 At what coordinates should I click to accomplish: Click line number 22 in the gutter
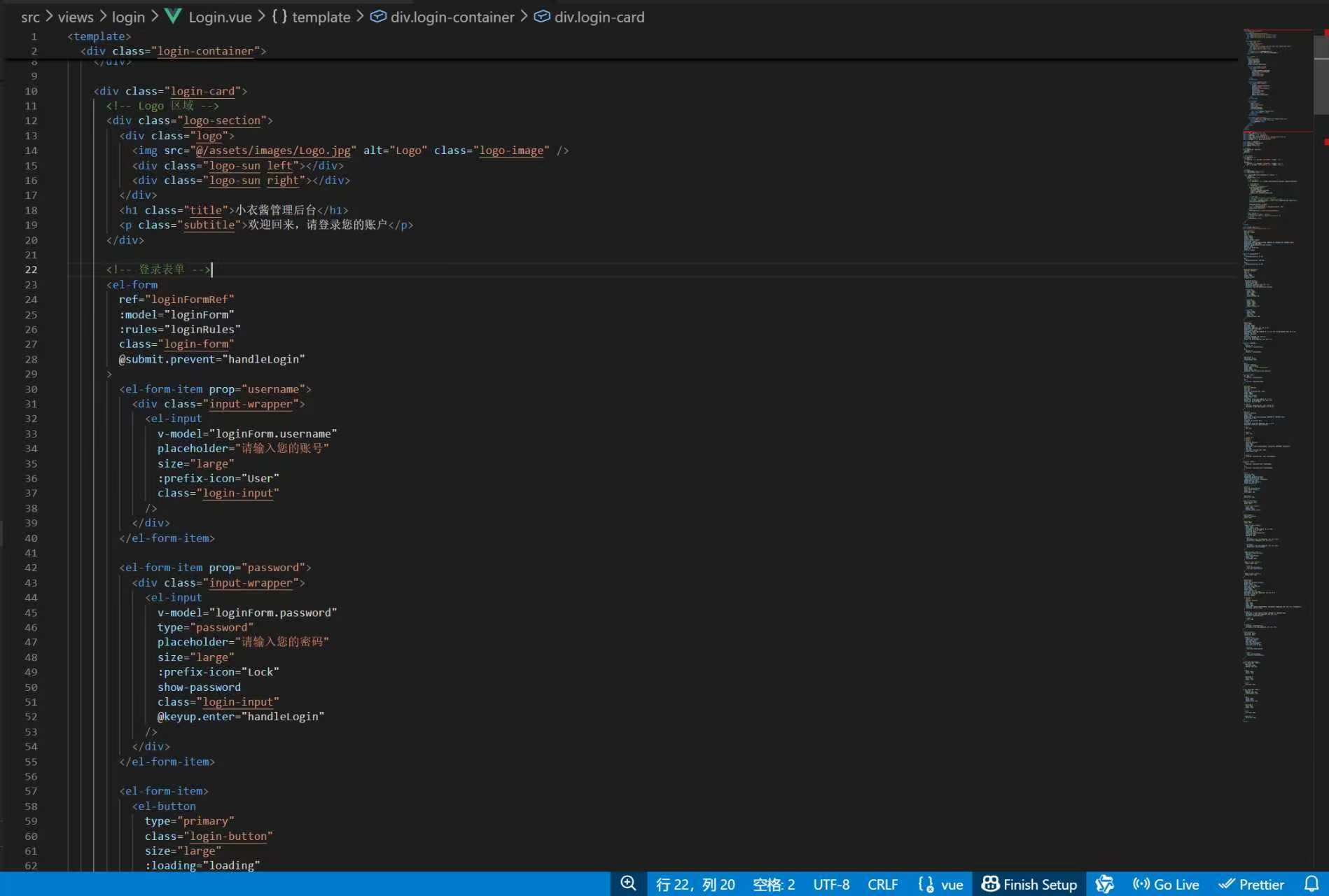click(x=31, y=269)
